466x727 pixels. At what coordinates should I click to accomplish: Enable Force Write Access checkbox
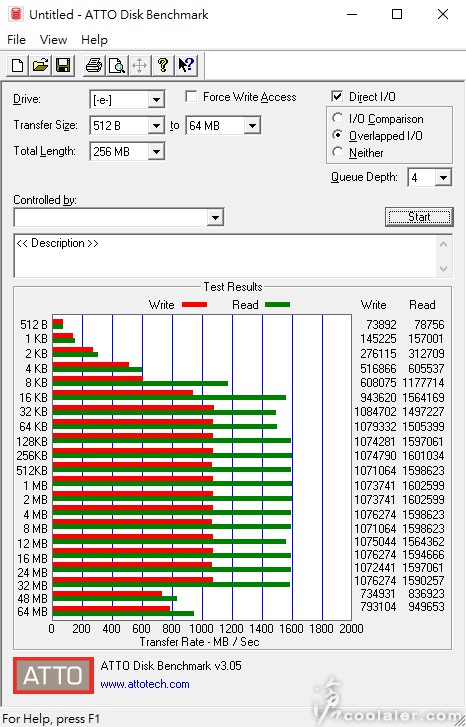coord(191,96)
